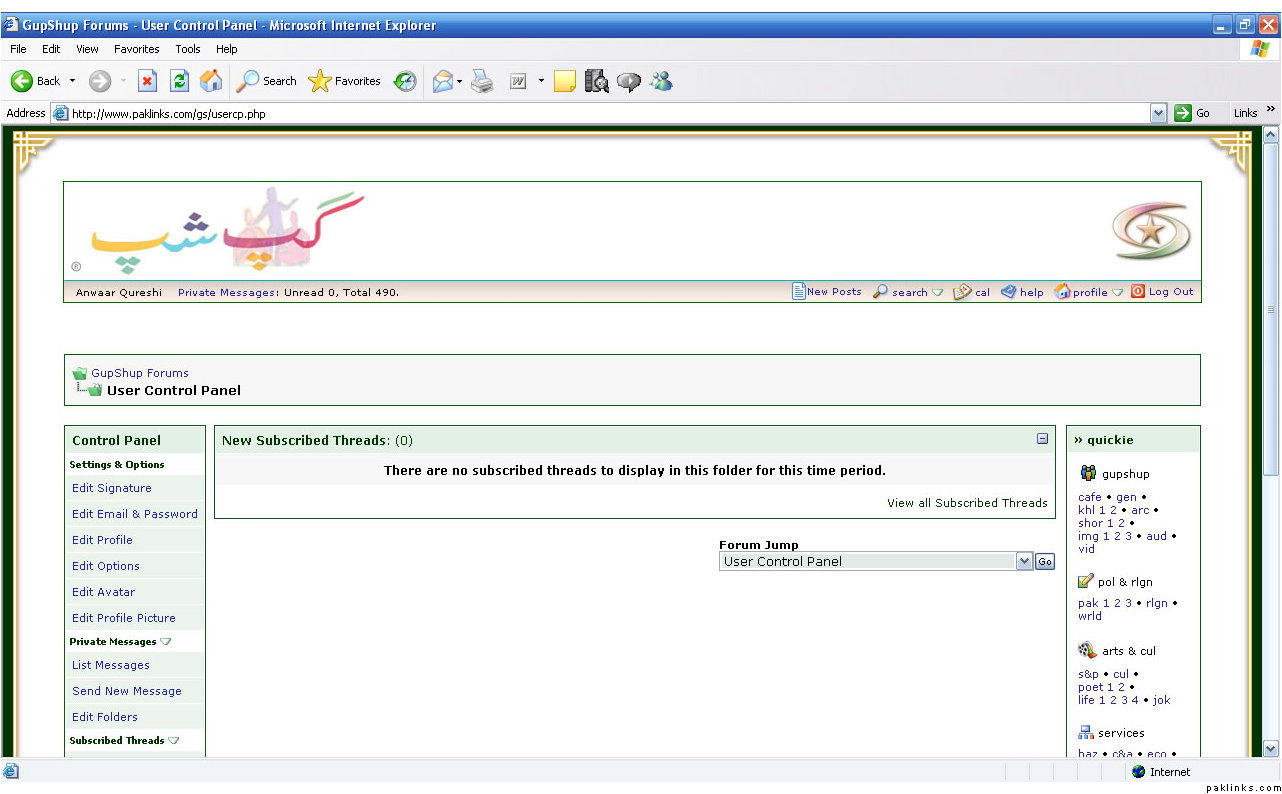Open the Favorites menu
This screenshot has height=794, width=1282.
tap(136, 49)
